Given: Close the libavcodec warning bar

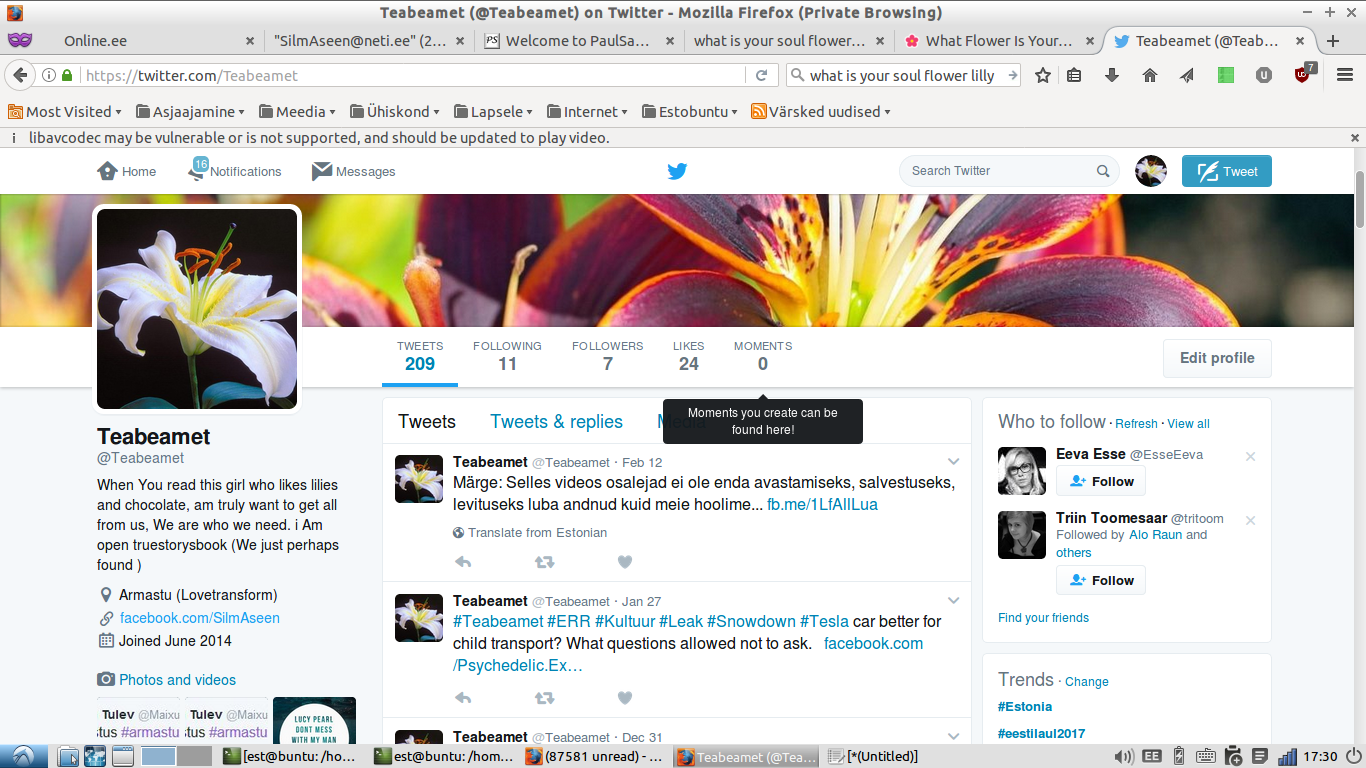Looking at the screenshot, I should [x=1355, y=138].
